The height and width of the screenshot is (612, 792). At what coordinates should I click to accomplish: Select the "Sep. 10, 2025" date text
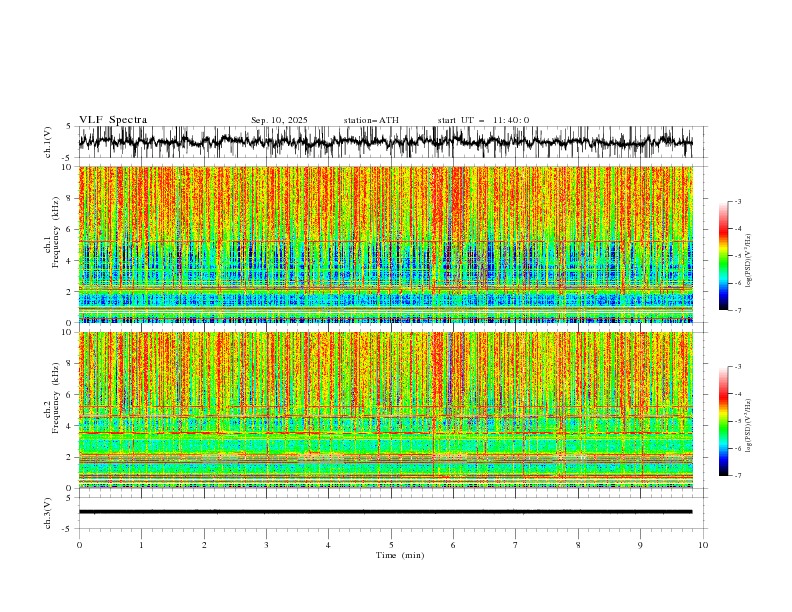coord(279,120)
